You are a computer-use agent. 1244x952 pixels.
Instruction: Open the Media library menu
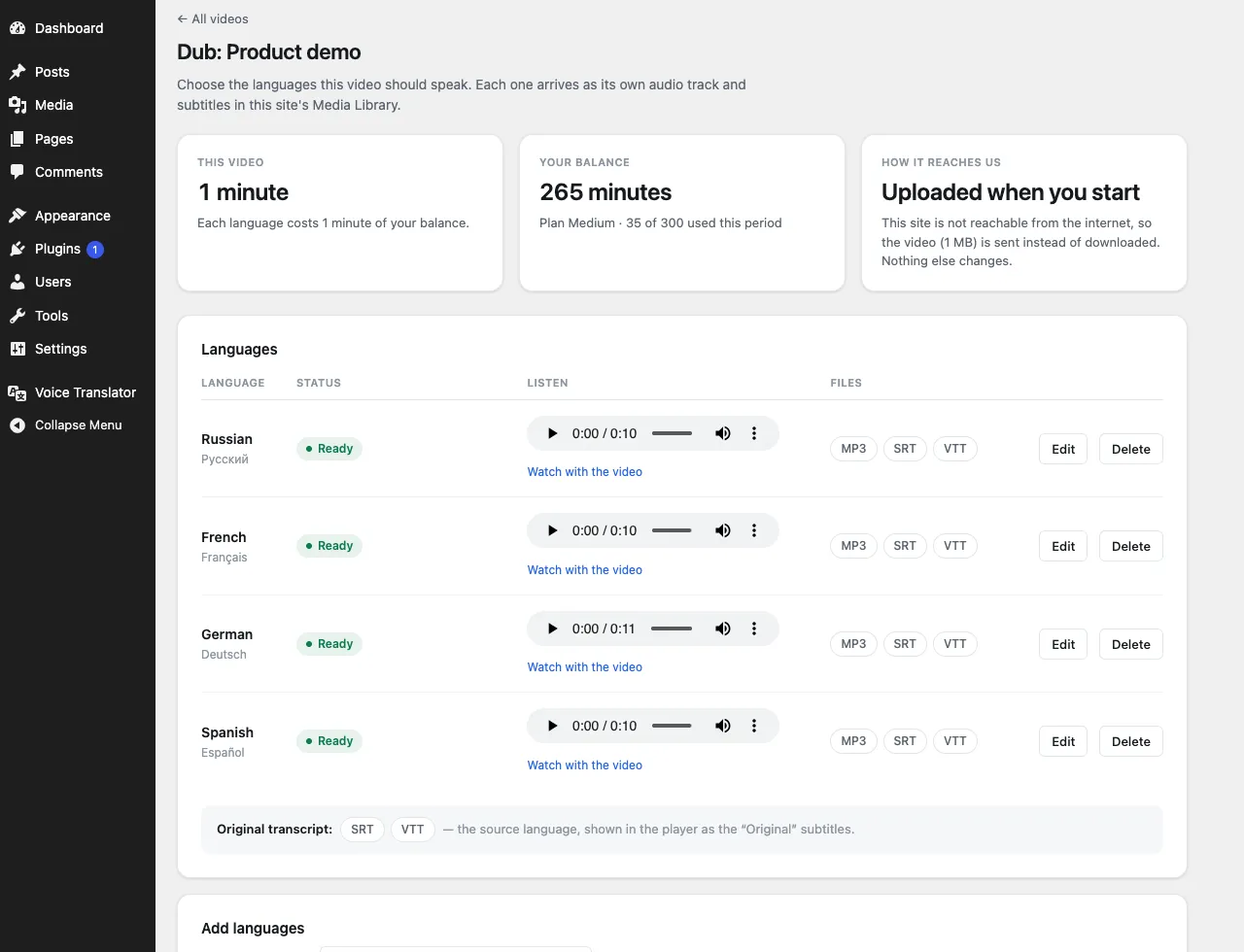click(78, 105)
